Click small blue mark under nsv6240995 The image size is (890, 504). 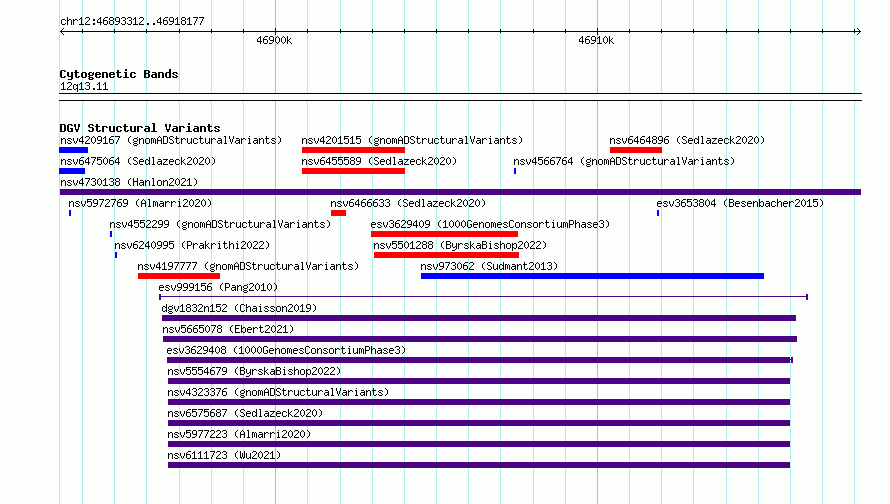pyautogui.click(x=116, y=255)
